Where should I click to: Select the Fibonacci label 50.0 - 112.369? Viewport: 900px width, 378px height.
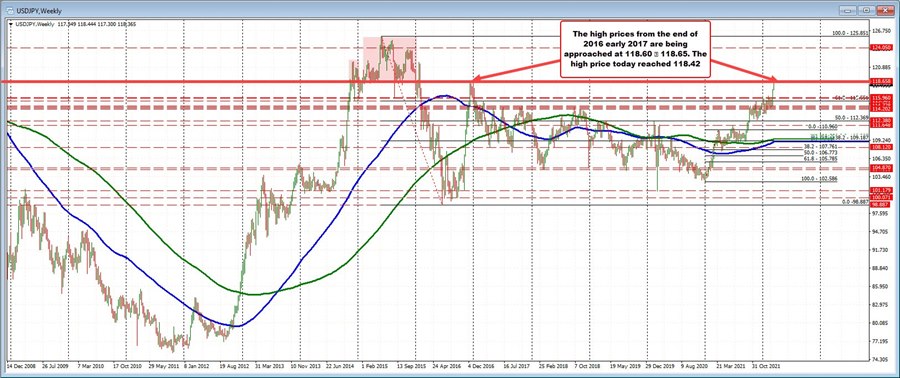coord(852,118)
